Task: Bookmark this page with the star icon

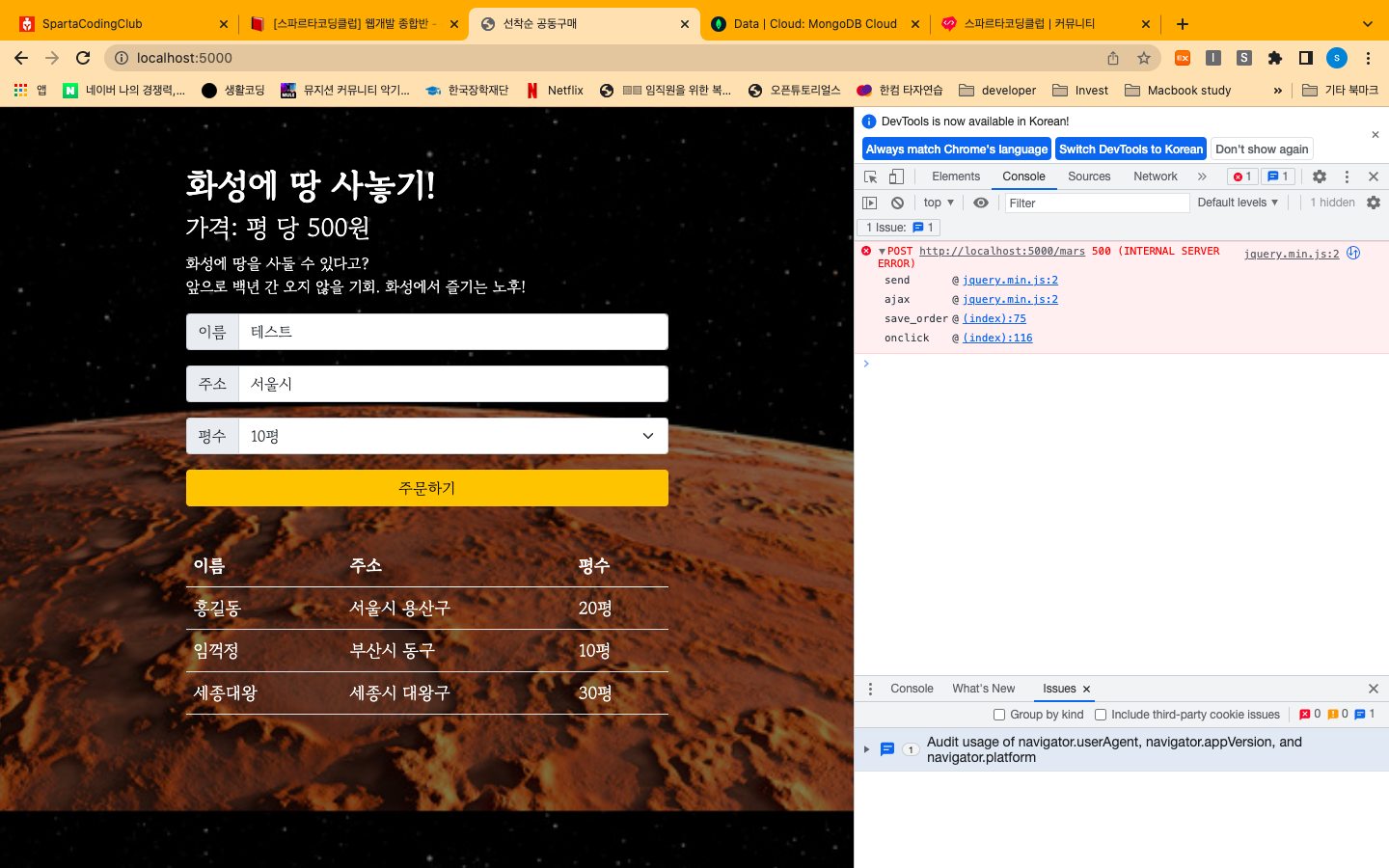Action: pyautogui.click(x=1144, y=58)
